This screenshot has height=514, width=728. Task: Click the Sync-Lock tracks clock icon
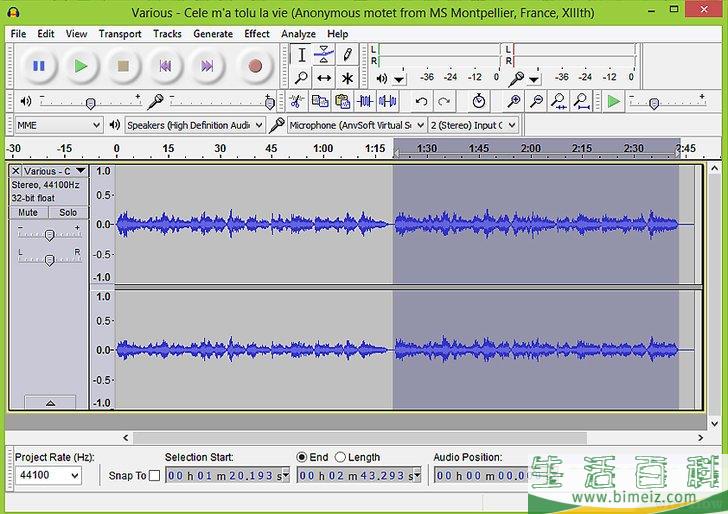click(x=479, y=101)
